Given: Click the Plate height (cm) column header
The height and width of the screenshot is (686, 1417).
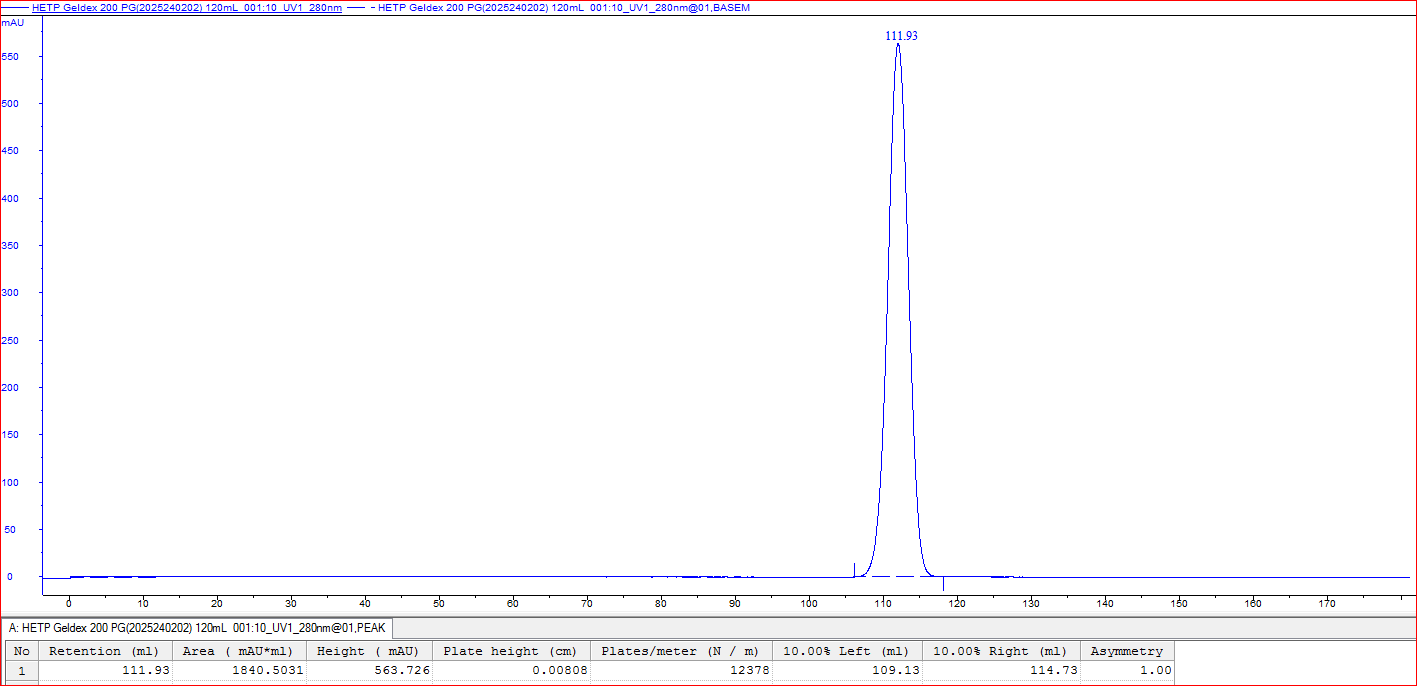Looking at the screenshot, I should point(510,651).
